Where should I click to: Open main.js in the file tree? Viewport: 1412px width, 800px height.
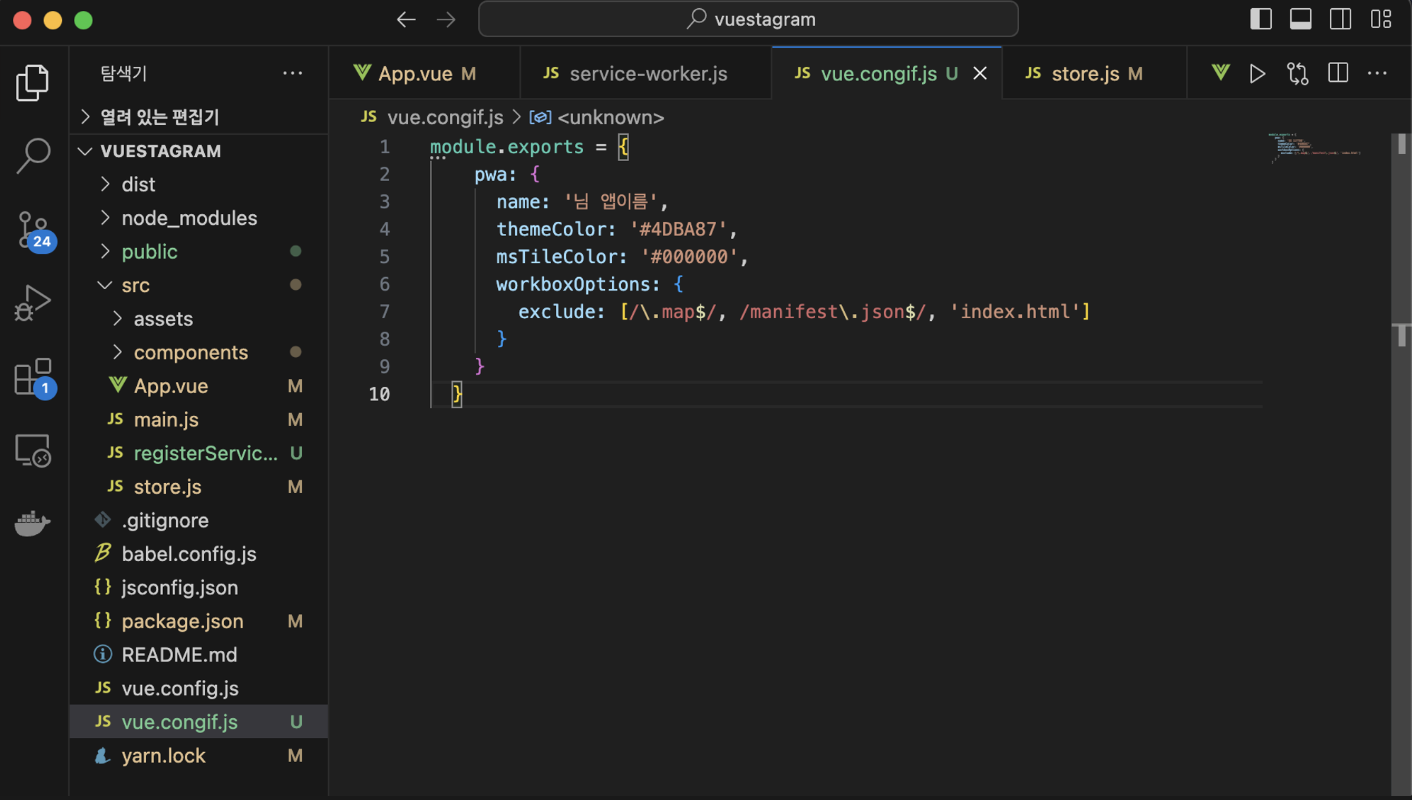click(x=199, y=420)
